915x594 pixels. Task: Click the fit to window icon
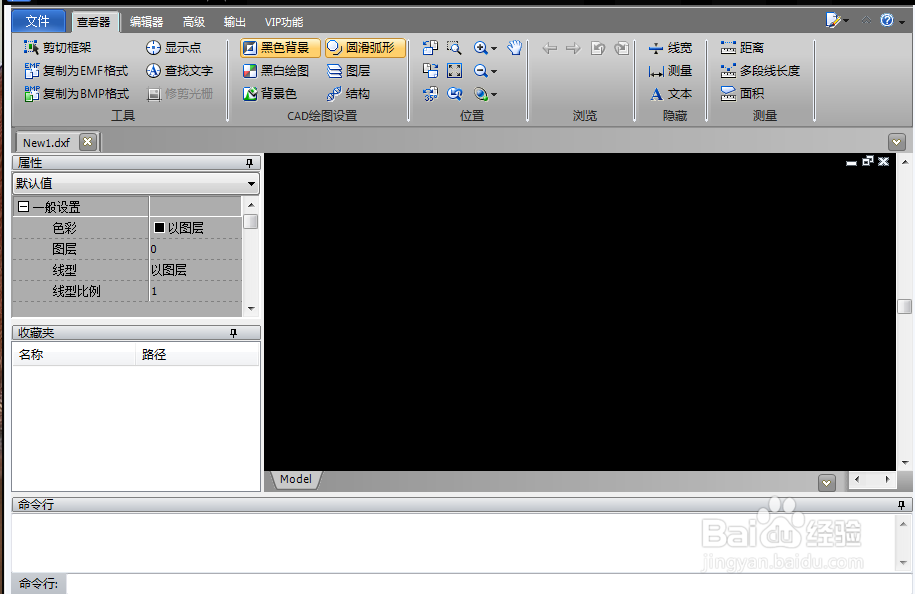pos(454,71)
